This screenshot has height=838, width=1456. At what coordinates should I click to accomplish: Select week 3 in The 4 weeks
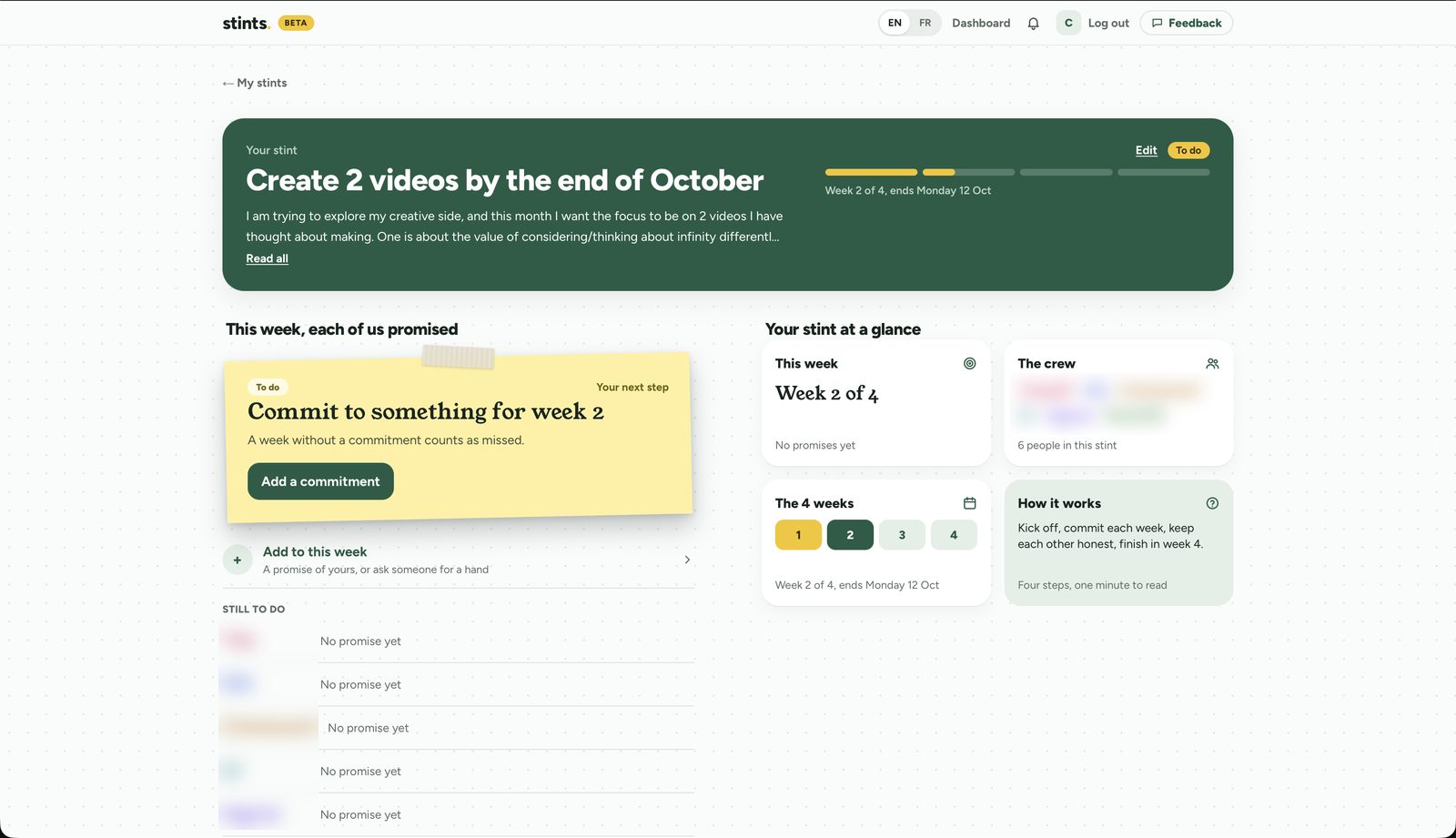pos(902,535)
